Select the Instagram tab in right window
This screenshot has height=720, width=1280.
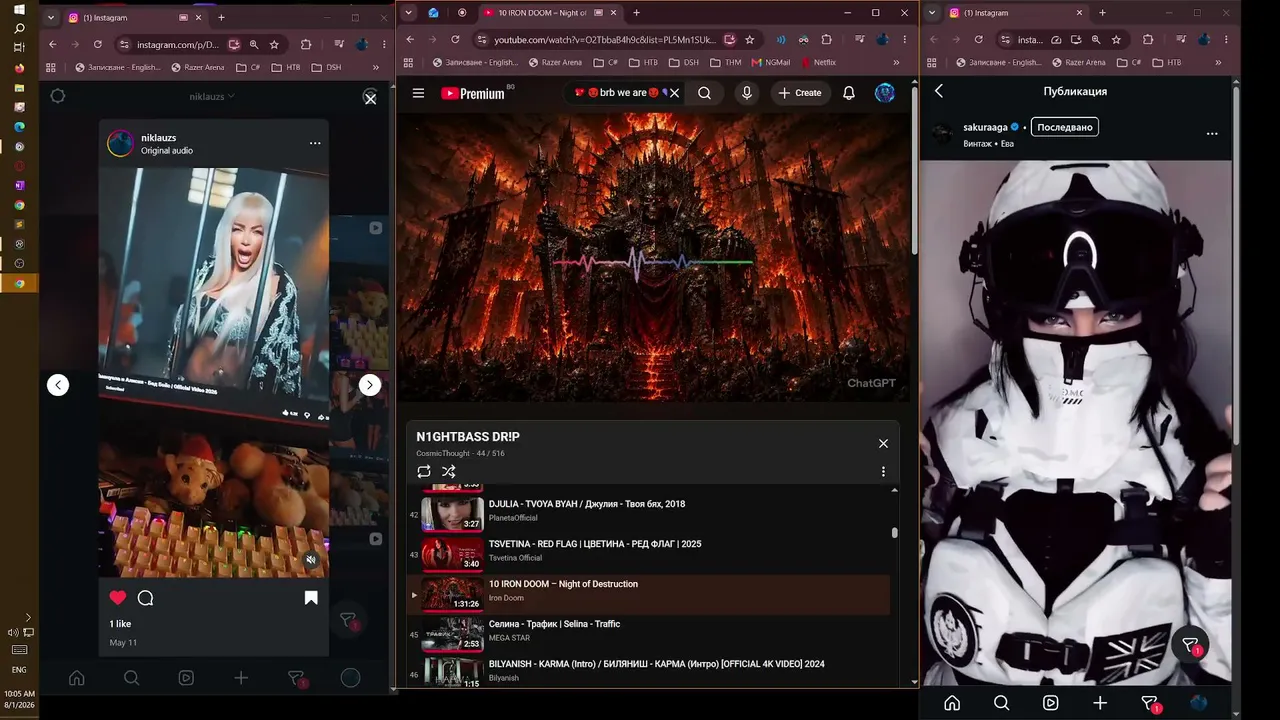[1015, 13]
